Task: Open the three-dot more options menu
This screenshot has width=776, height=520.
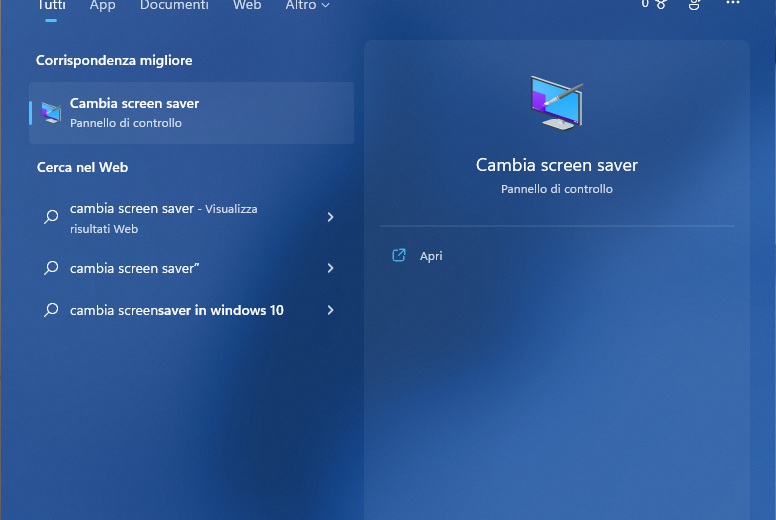Action: click(733, 3)
